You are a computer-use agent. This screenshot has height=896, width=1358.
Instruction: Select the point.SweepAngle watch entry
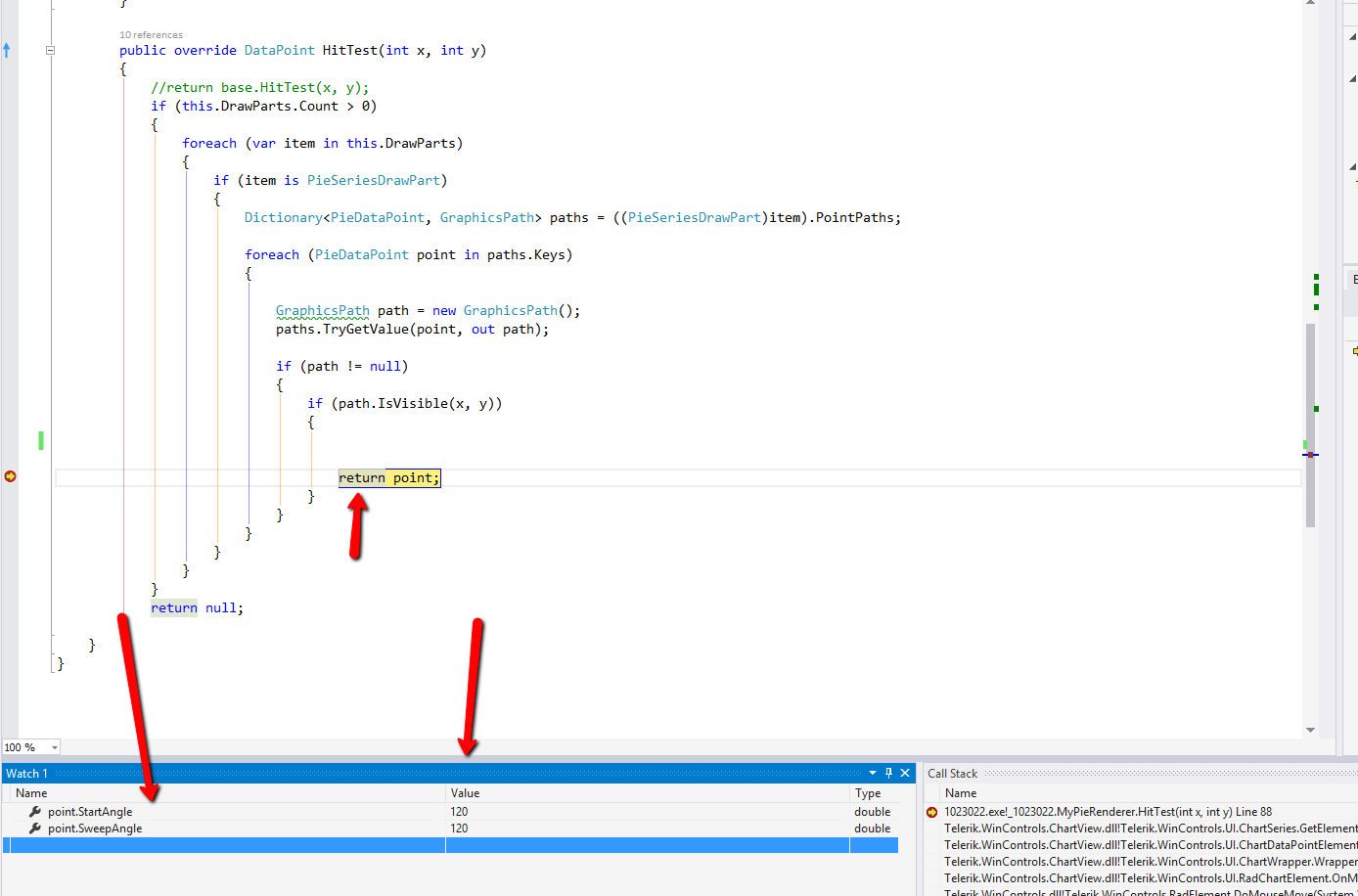[95, 829]
